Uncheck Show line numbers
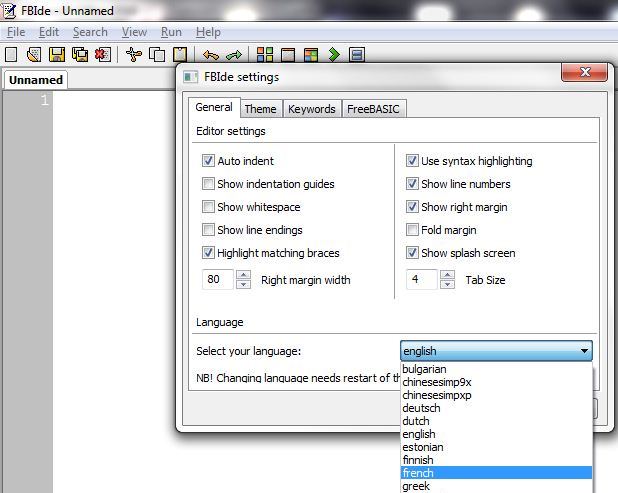This screenshot has height=493, width=618. tap(412, 184)
